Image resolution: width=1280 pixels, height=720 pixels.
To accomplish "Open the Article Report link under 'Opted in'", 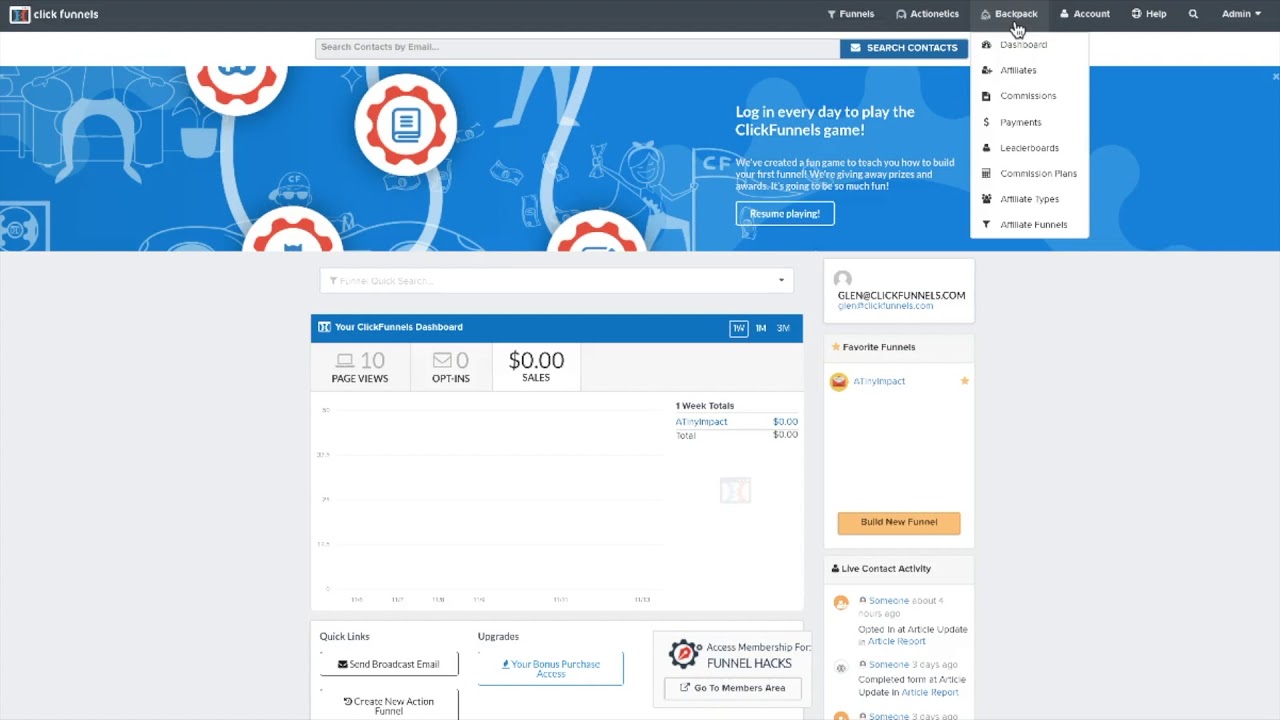I will tap(896, 641).
